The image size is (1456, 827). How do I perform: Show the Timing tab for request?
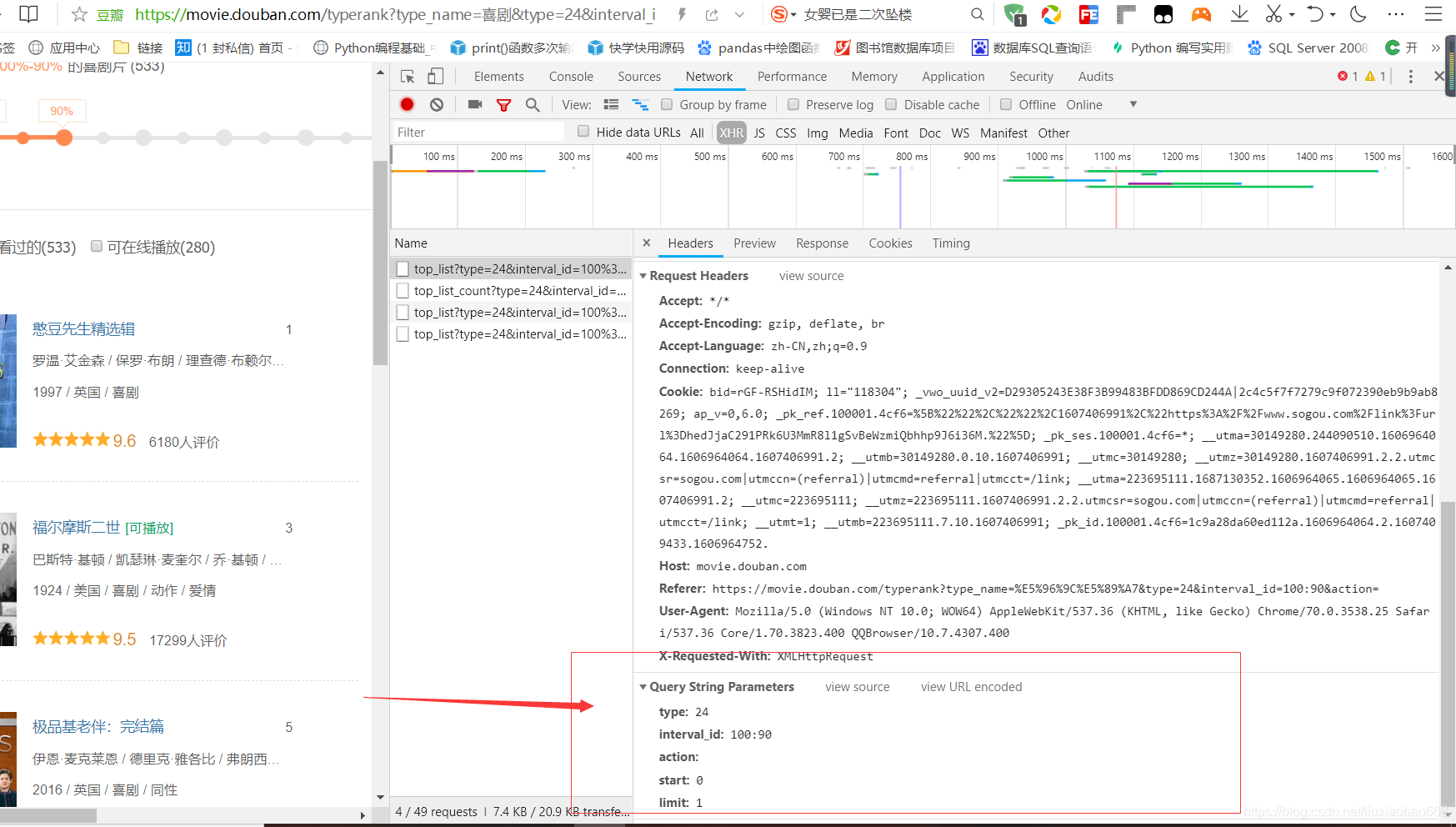951,243
